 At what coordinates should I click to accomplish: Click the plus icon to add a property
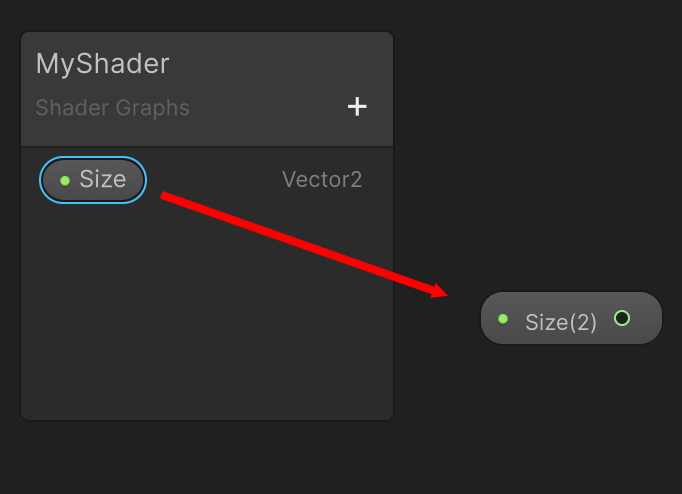pyautogui.click(x=357, y=106)
